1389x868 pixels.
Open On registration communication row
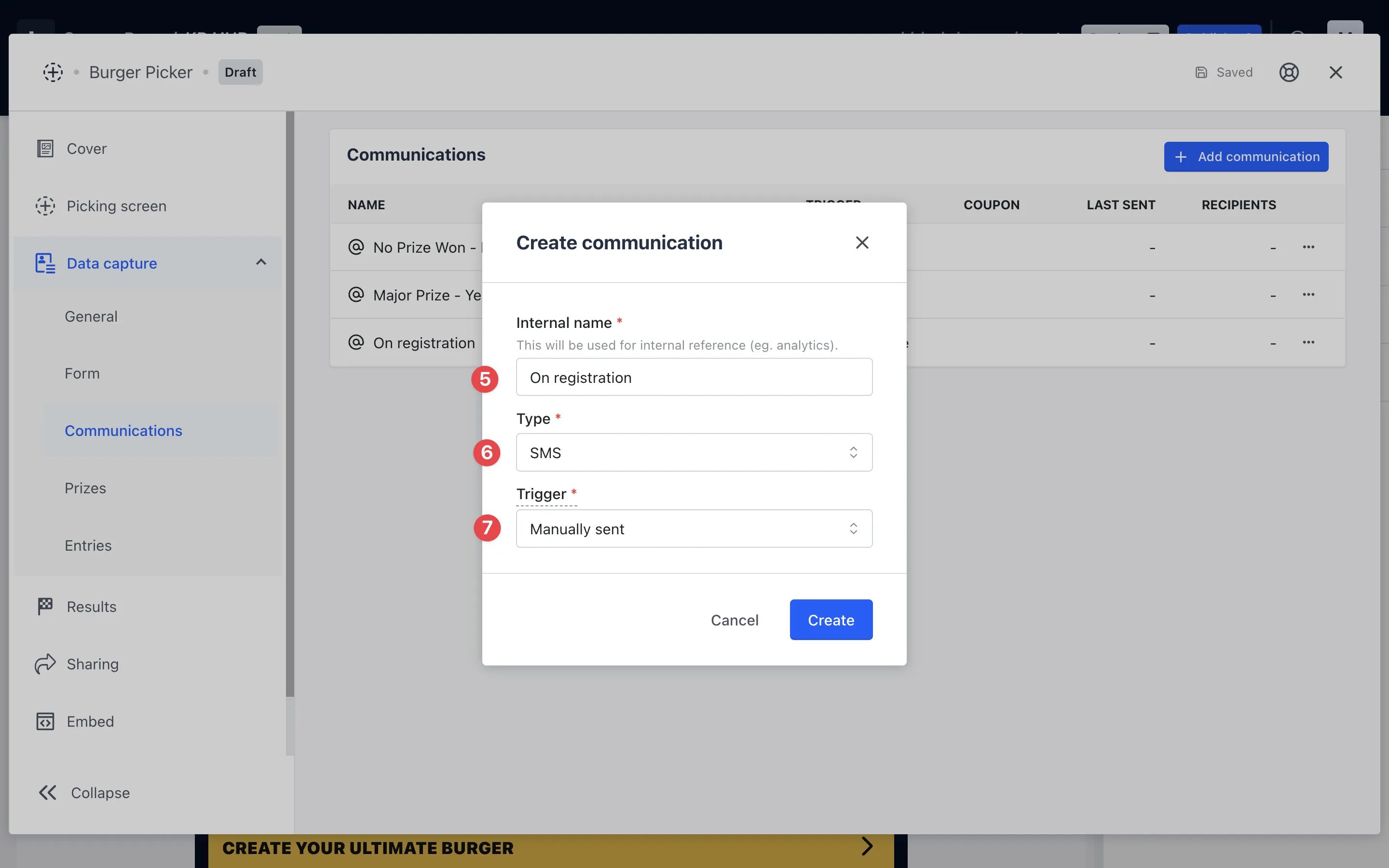(x=837, y=343)
